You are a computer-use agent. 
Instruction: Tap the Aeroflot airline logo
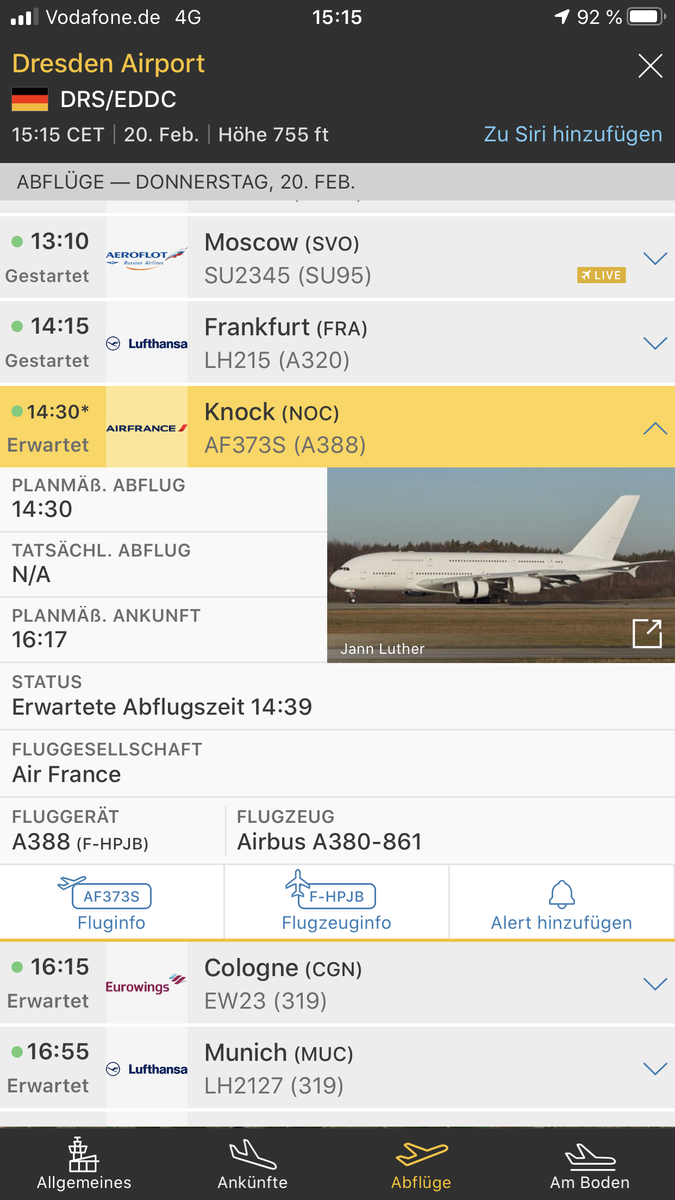(x=146, y=259)
